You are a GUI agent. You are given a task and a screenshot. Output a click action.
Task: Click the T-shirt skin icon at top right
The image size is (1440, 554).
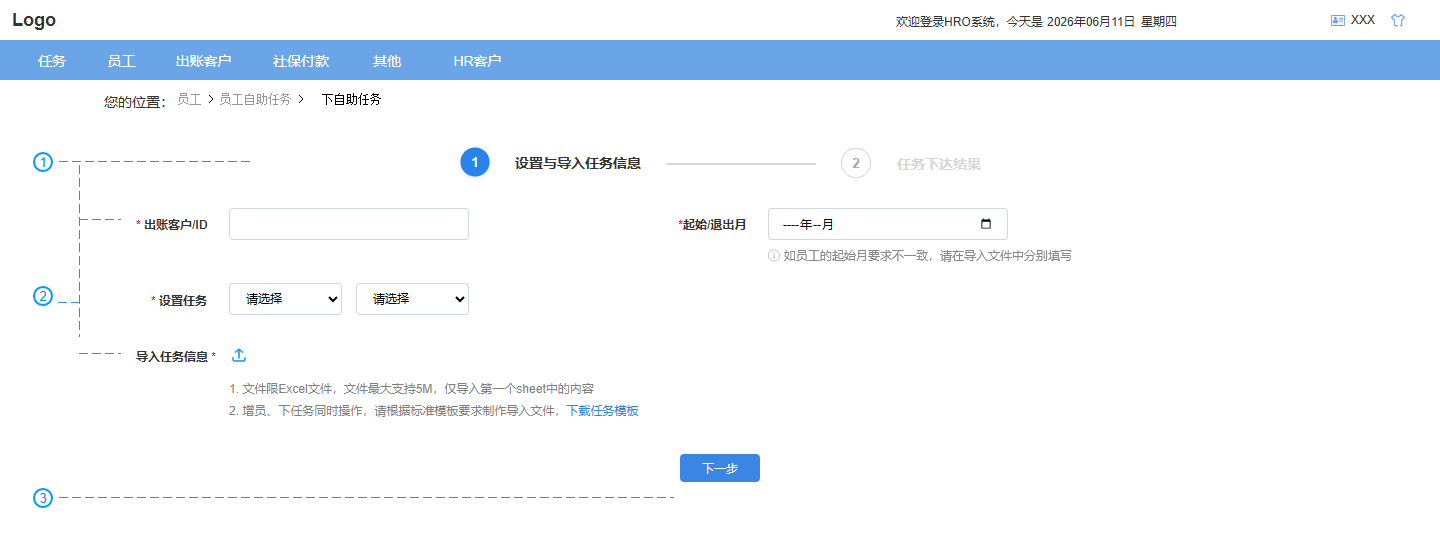(x=1398, y=20)
